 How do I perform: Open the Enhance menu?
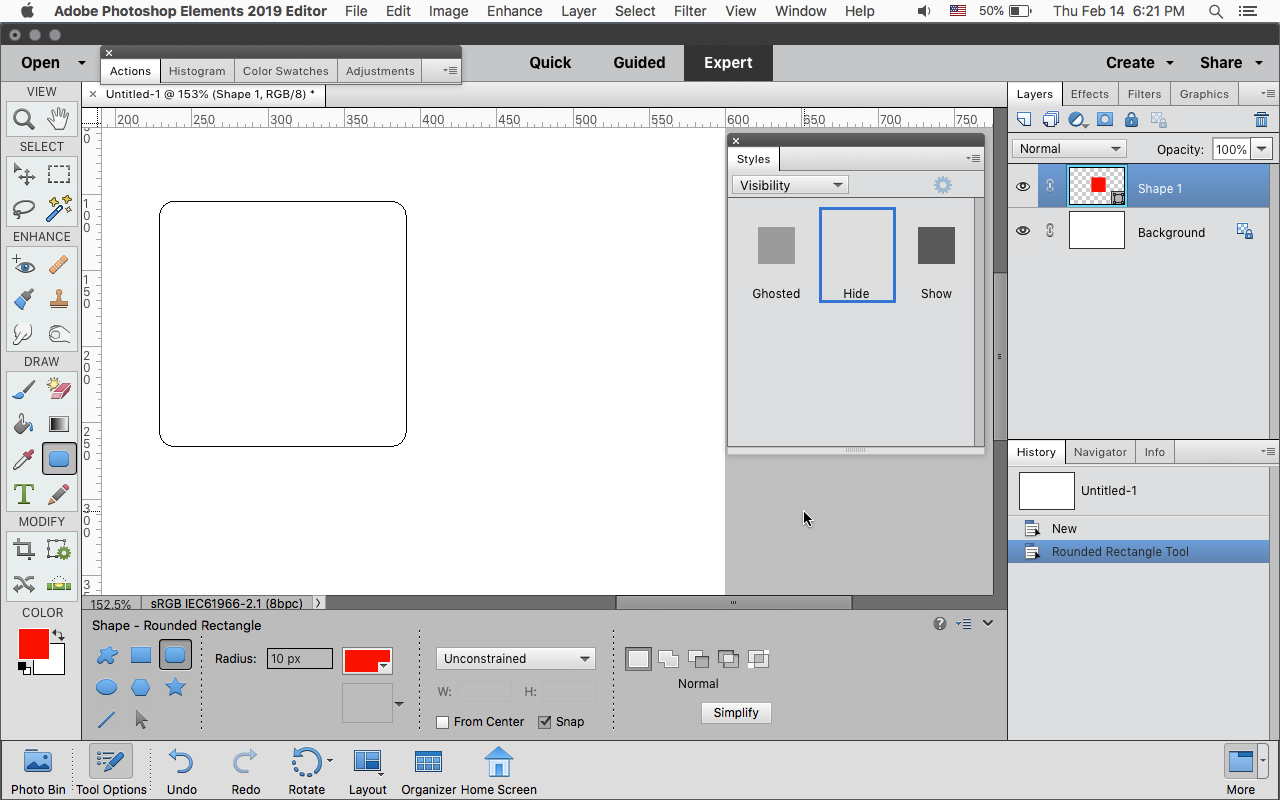(514, 11)
